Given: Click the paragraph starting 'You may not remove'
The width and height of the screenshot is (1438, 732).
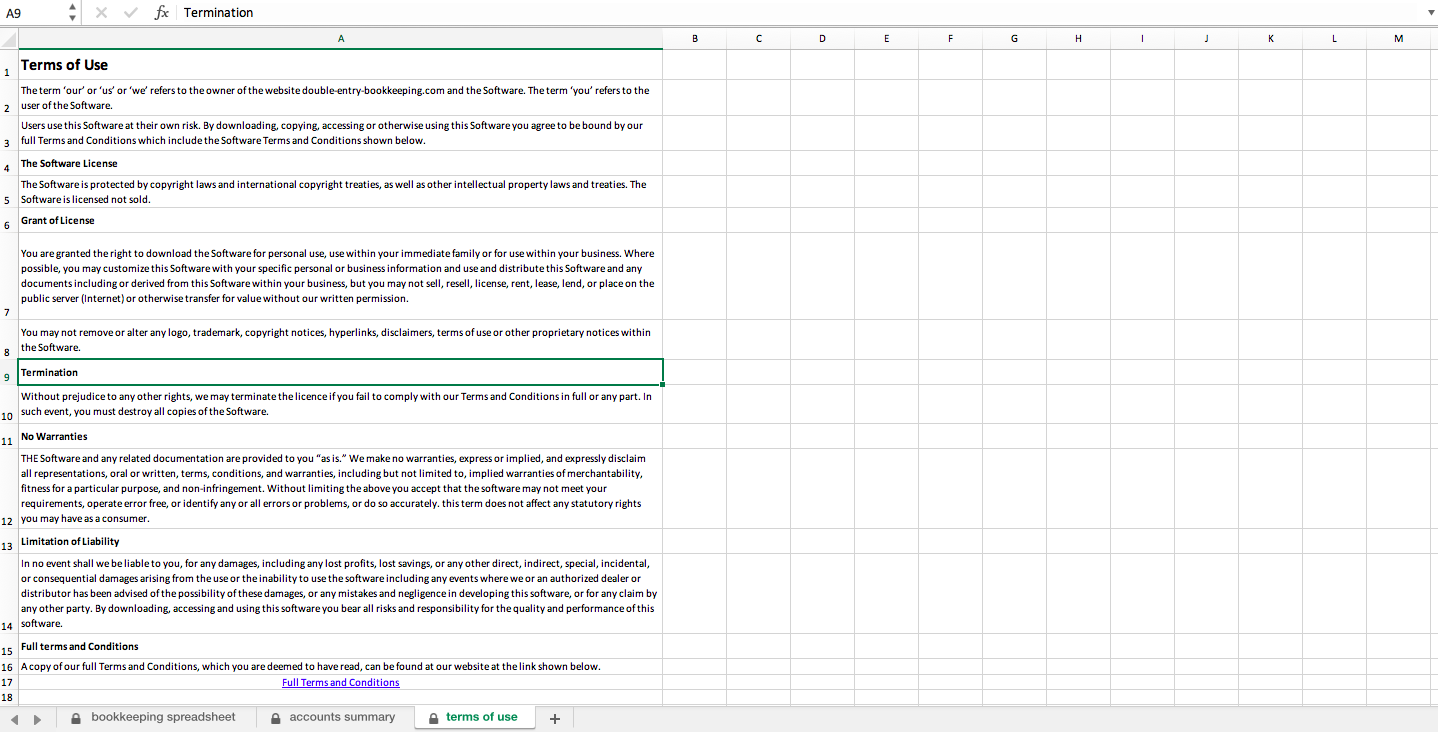Looking at the screenshot, I should pyautogui.click(x=341, y=340).
